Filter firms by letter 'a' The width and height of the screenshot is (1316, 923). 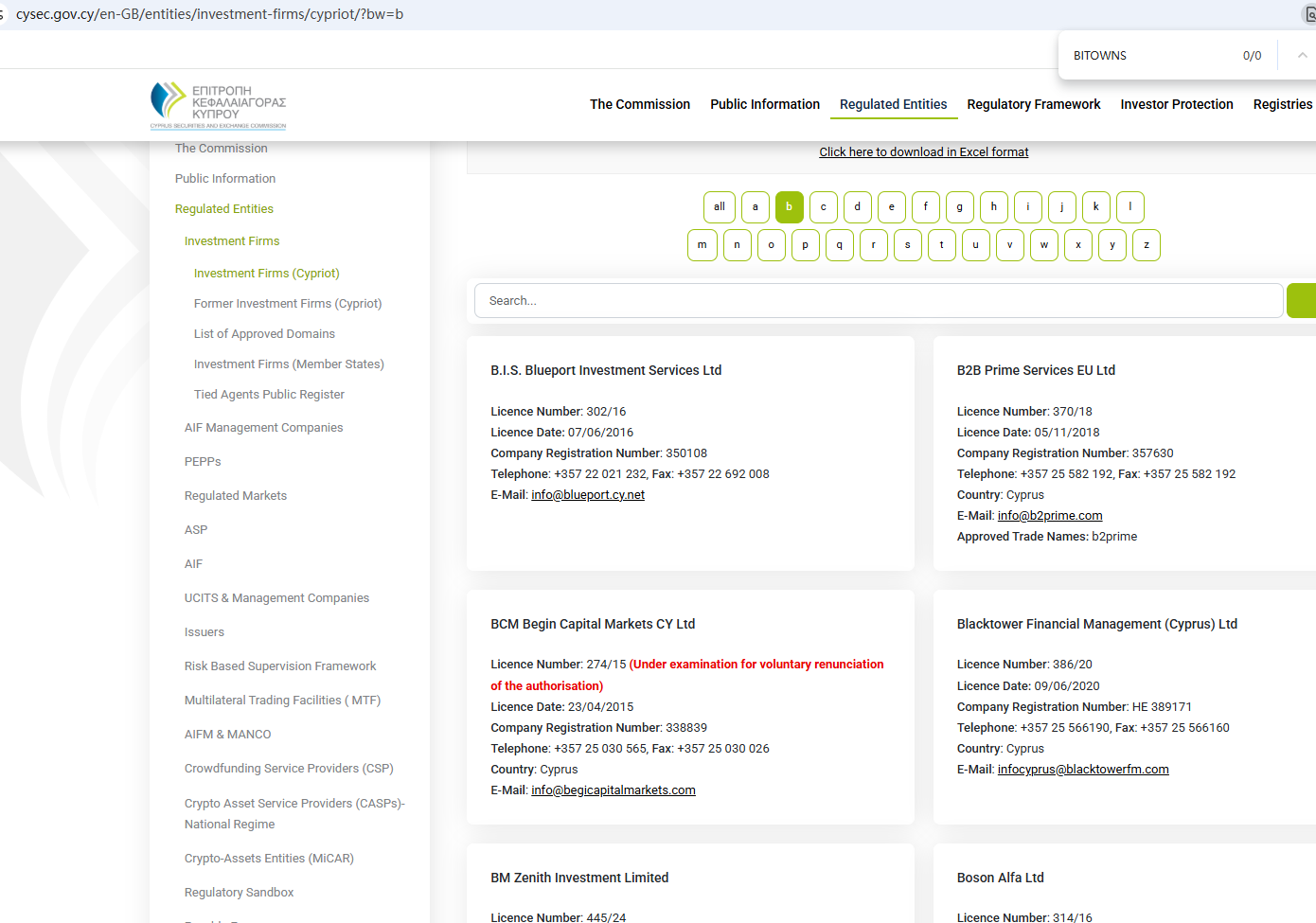[x=755, y=207]
